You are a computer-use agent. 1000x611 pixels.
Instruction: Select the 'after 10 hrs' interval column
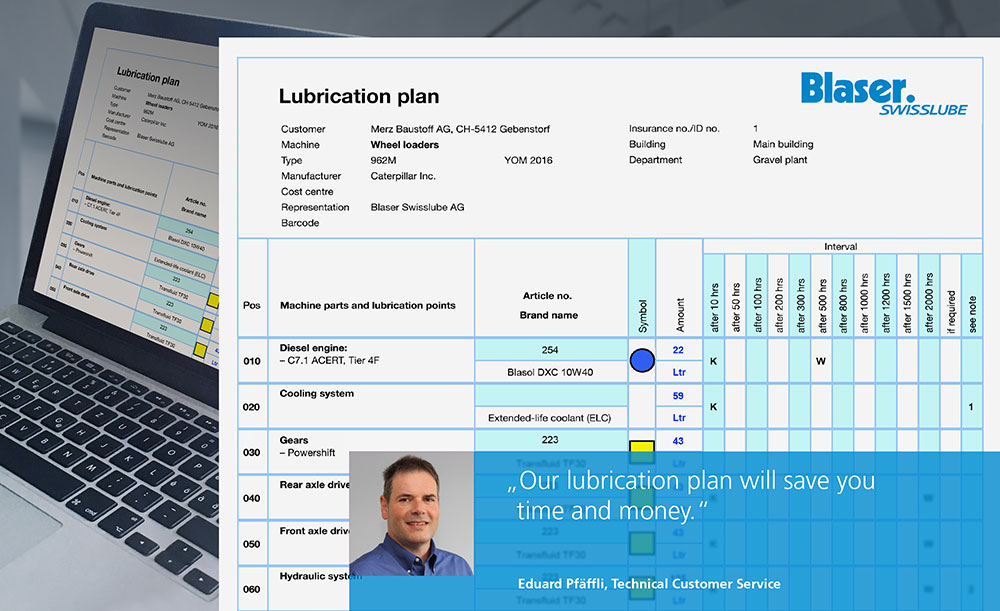point(714,308)
